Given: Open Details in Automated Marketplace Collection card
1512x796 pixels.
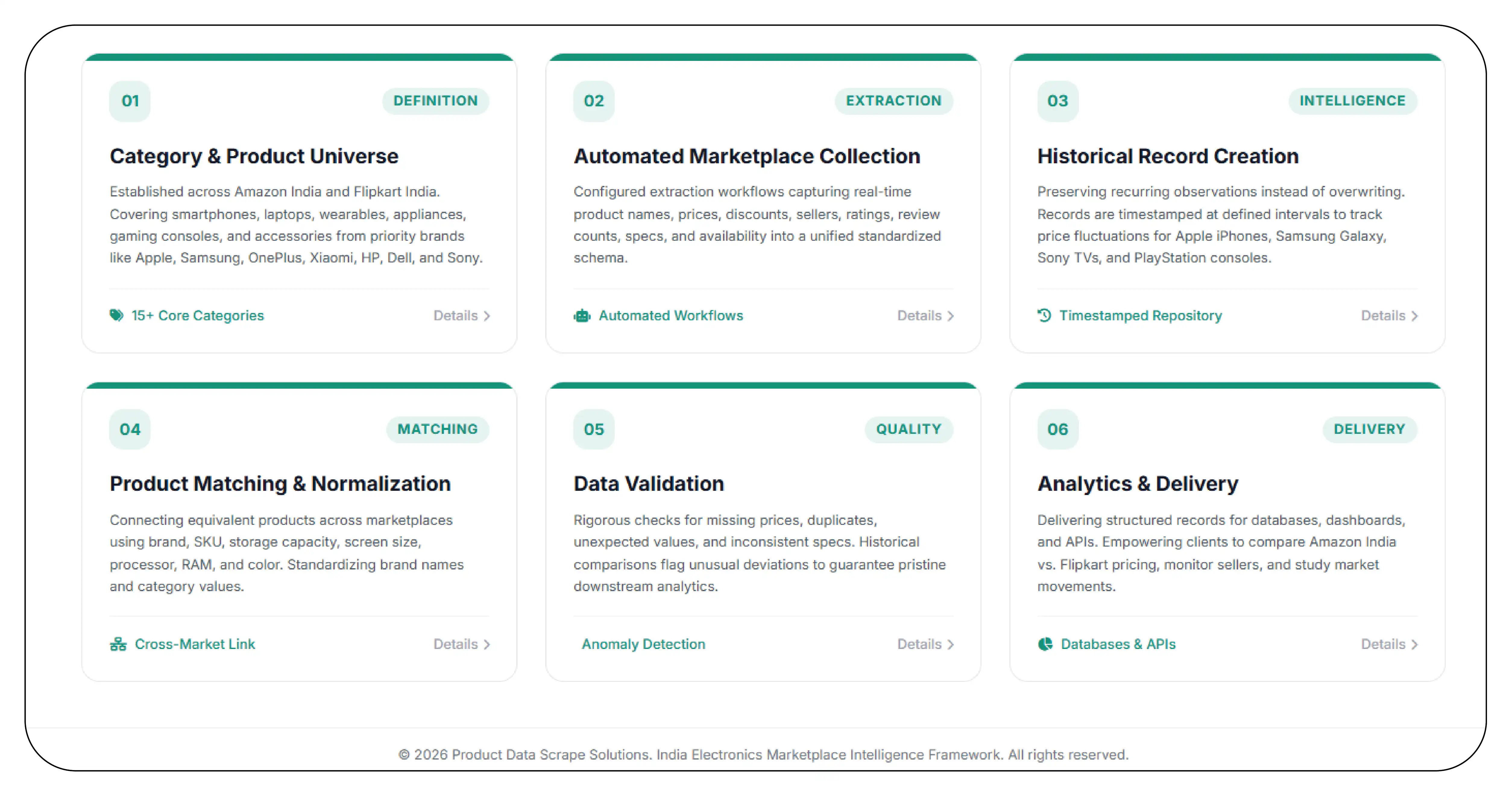Looking at the screenshot, I should coord(926,315).
